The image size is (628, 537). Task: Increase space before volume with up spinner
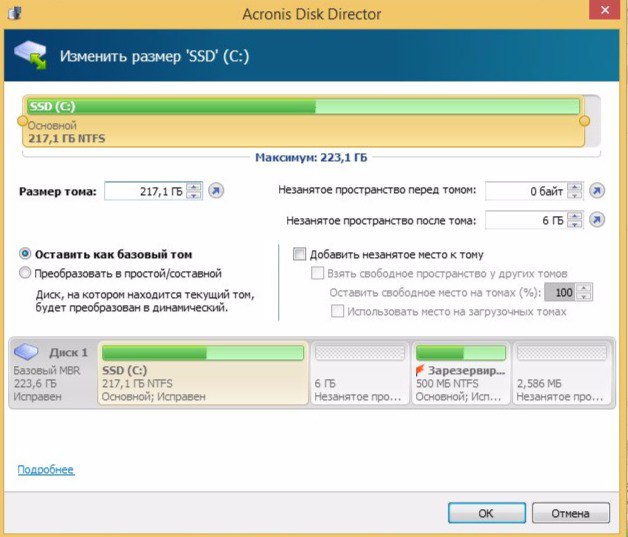[x=575, y=187]
